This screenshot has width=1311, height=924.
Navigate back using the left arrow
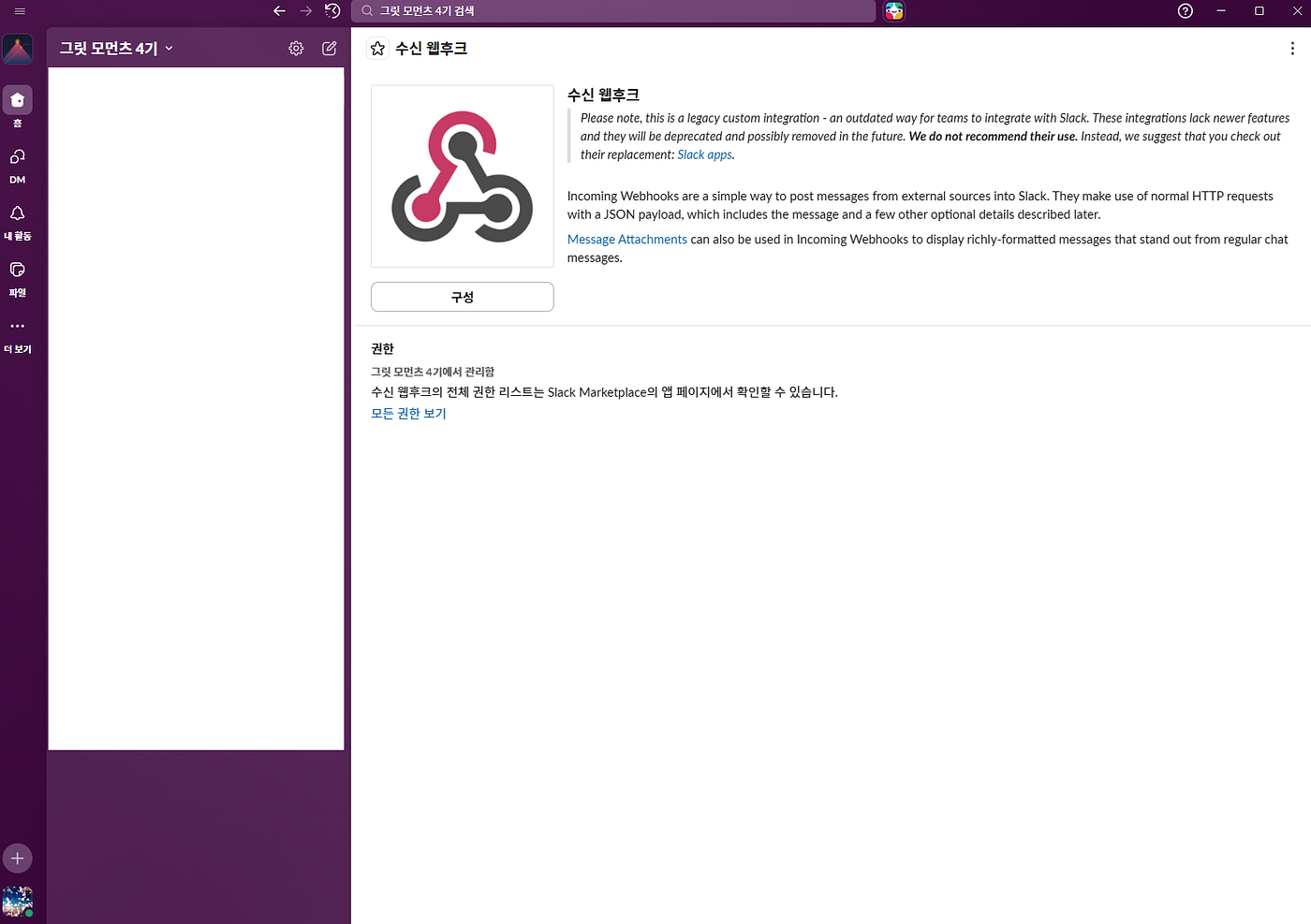(278, 10)
